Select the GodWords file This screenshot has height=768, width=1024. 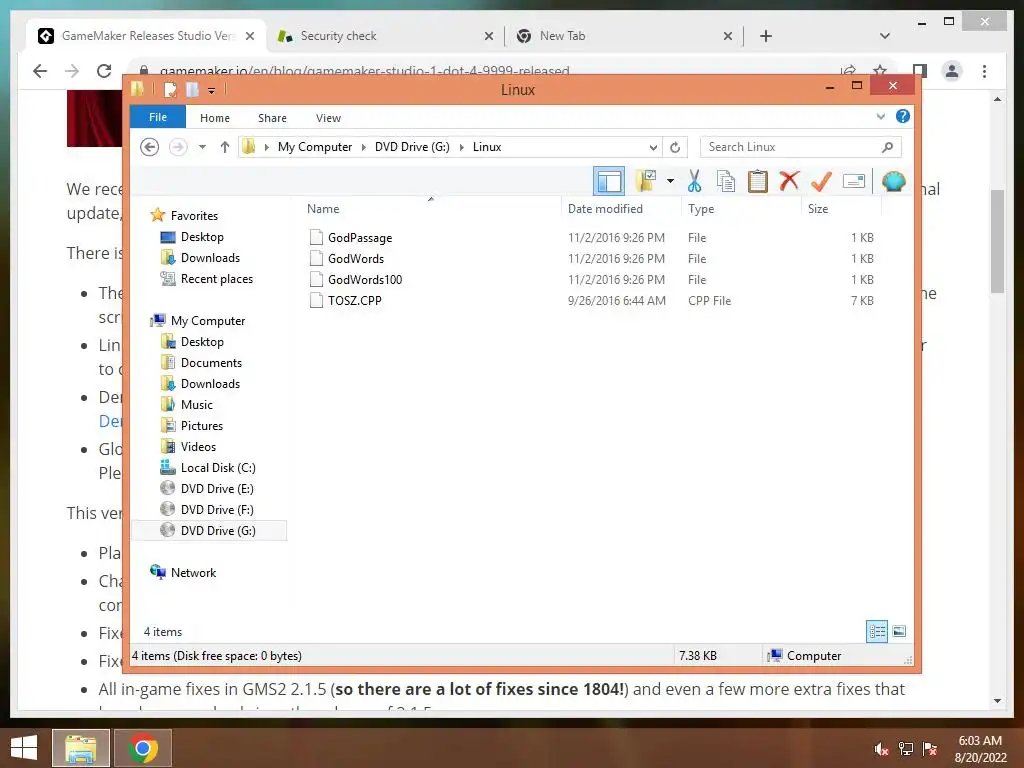click(356, 259)
